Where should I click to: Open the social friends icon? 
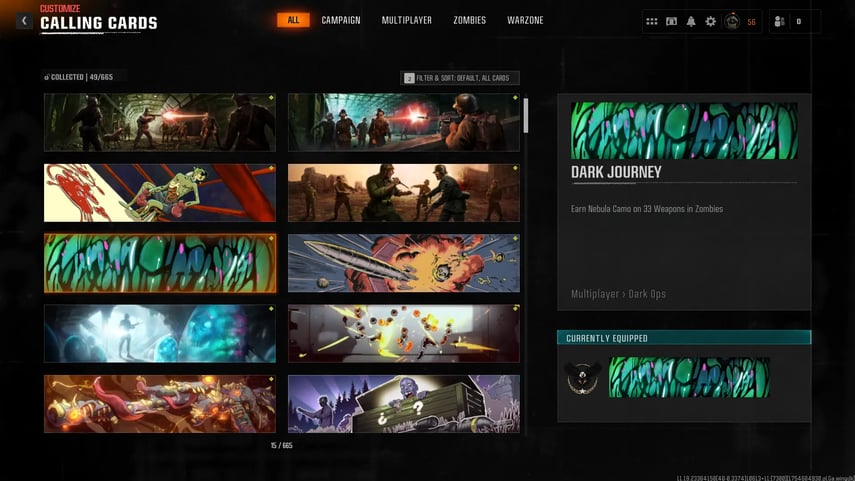click(779, 21)
